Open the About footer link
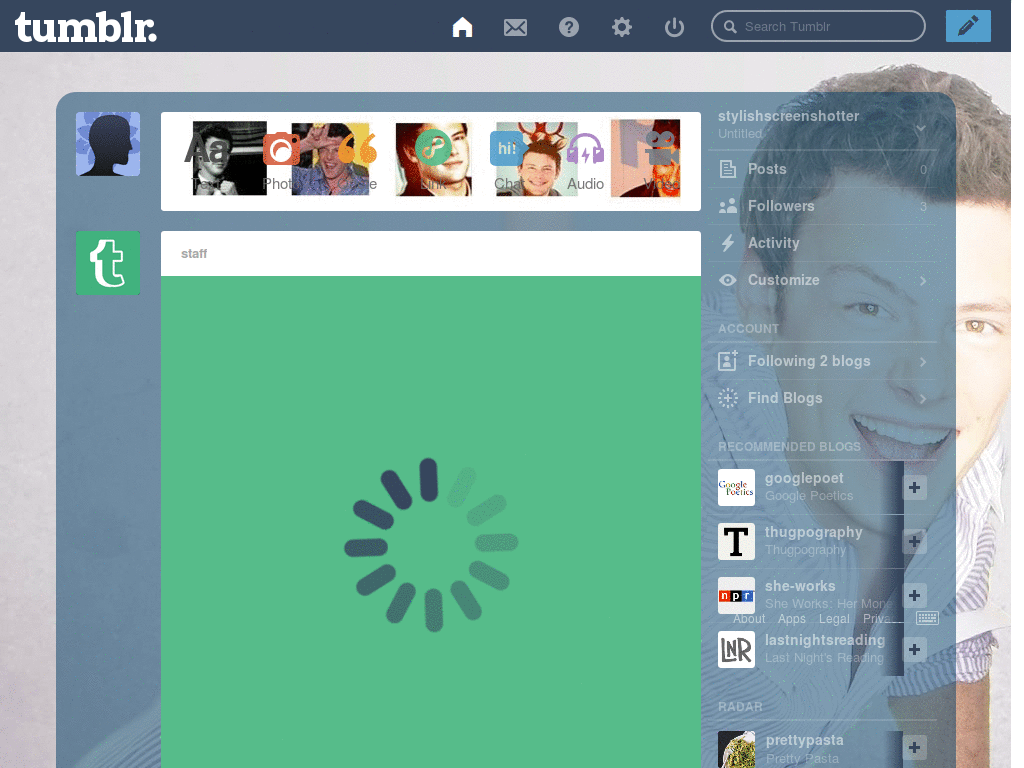Viewport: 1024px width, 768px height. point(749,619)
